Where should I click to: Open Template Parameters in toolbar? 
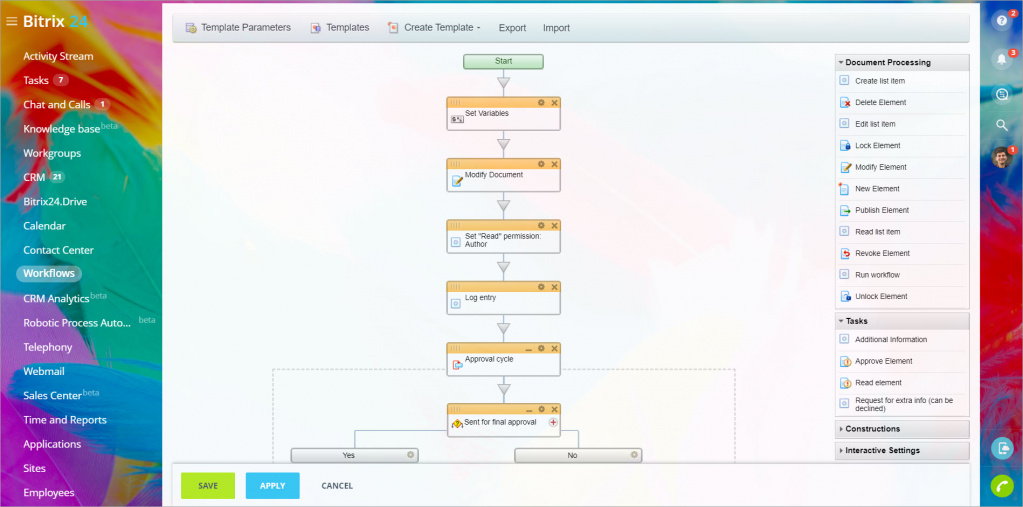[x=238, y=28]
